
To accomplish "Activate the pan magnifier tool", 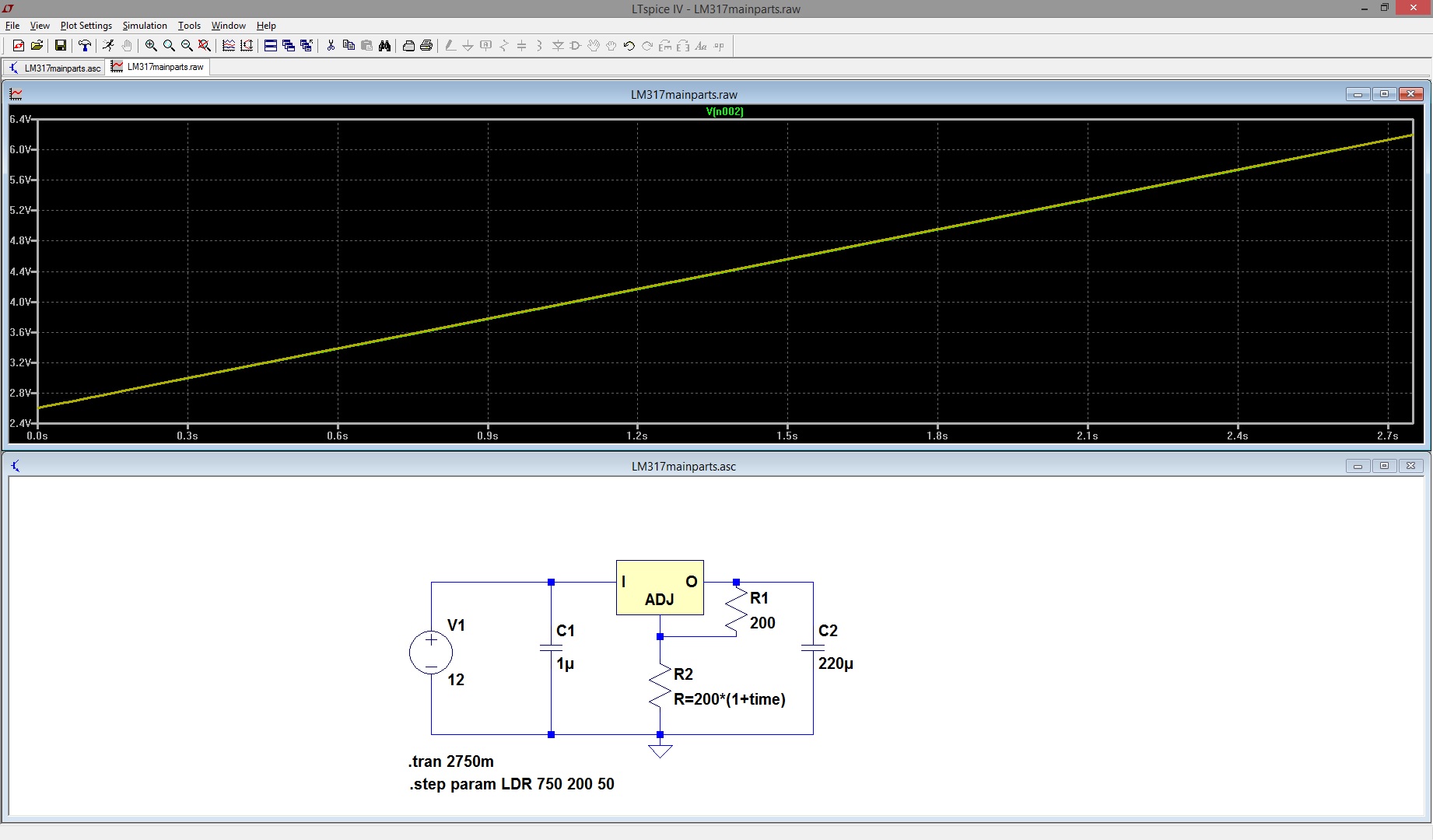I will [x=169, y=46].
